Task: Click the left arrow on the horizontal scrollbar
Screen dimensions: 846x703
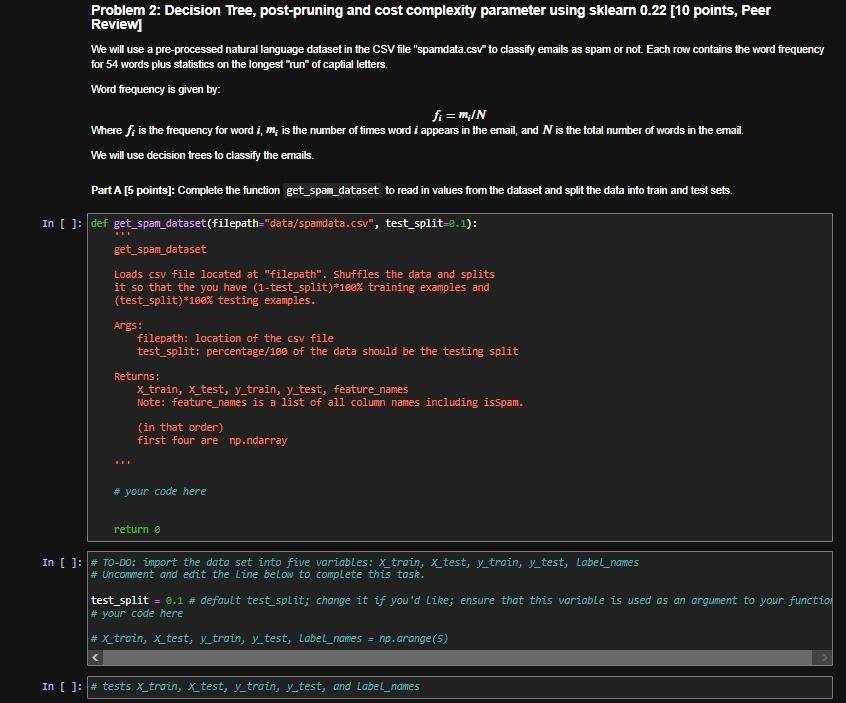Action: click(x=93, y=658)
